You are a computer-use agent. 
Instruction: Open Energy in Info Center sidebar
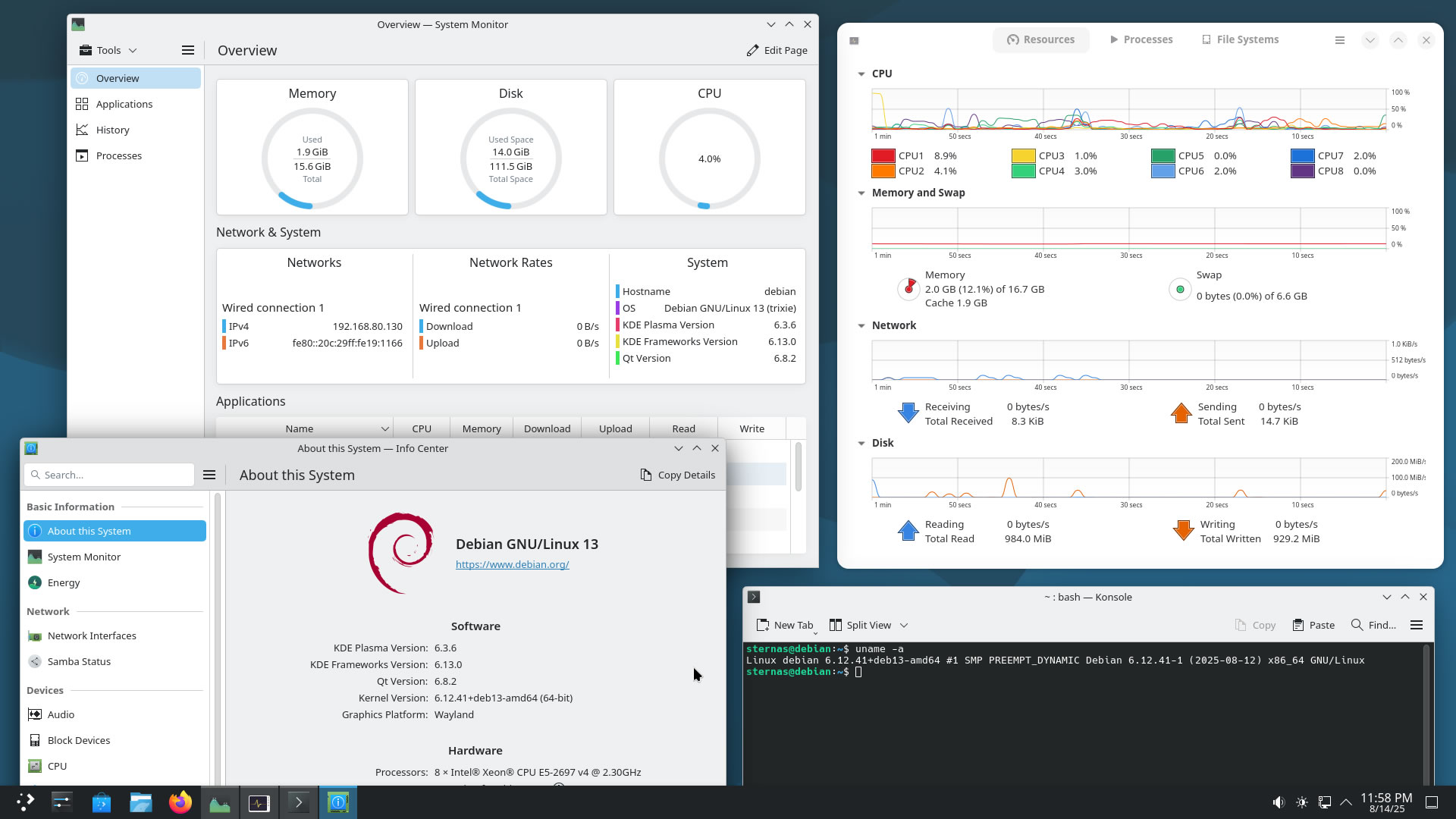(115, 582)
